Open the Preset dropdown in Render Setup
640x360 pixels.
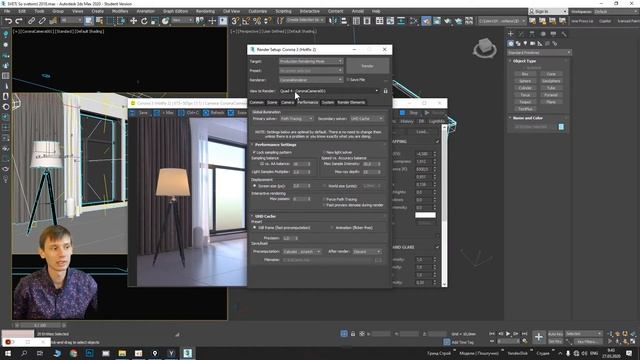tap(311, 71)
